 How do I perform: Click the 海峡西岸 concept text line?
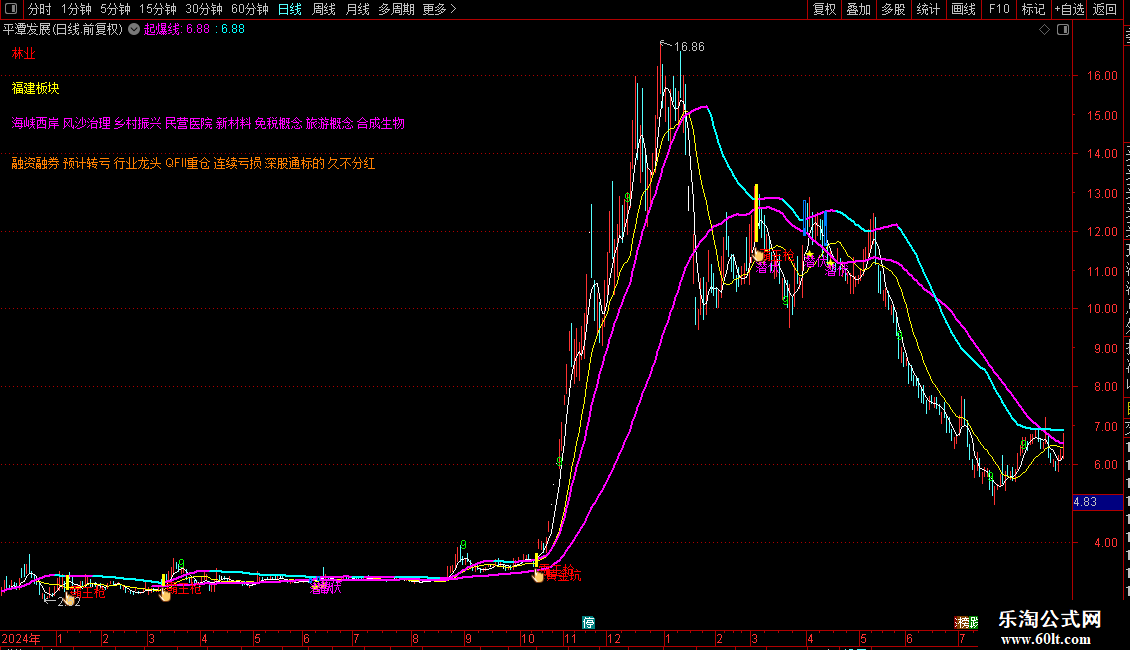208,123
